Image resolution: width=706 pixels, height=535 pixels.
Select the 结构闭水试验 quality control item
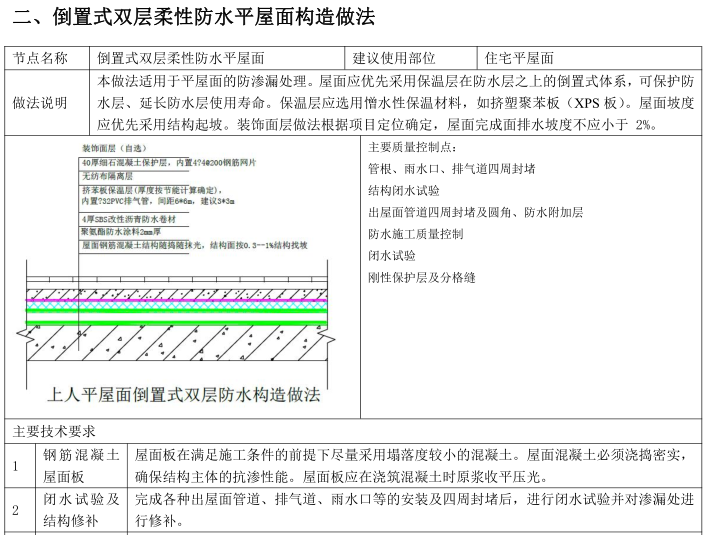[404, 190]
